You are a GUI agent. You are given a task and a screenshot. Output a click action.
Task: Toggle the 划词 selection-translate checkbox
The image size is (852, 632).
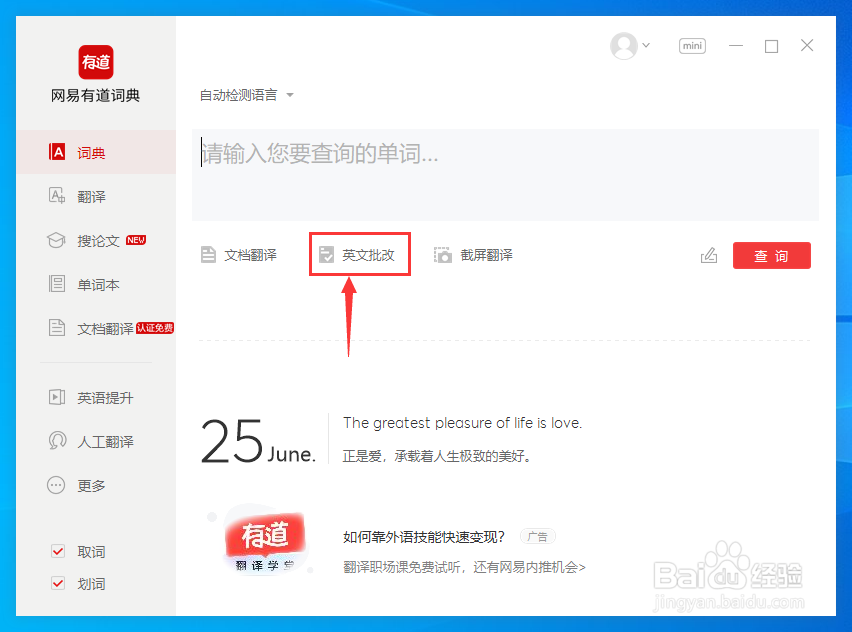pos(58,583)
